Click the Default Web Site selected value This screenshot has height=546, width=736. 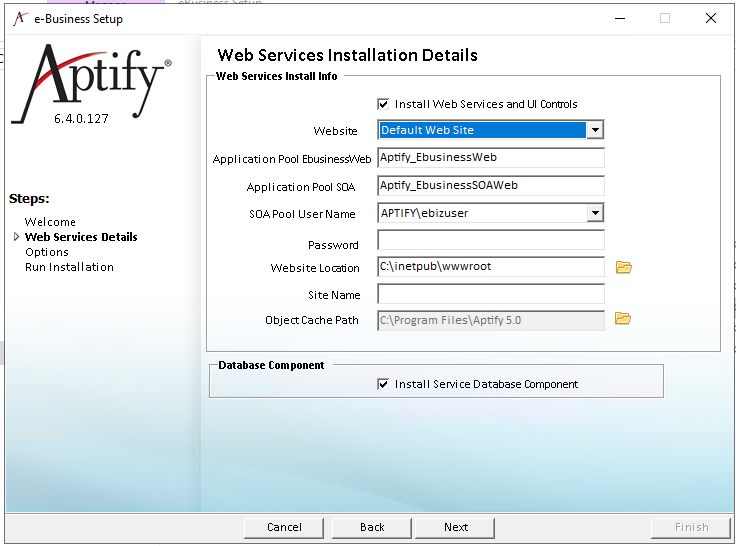(x=483, y=130)
